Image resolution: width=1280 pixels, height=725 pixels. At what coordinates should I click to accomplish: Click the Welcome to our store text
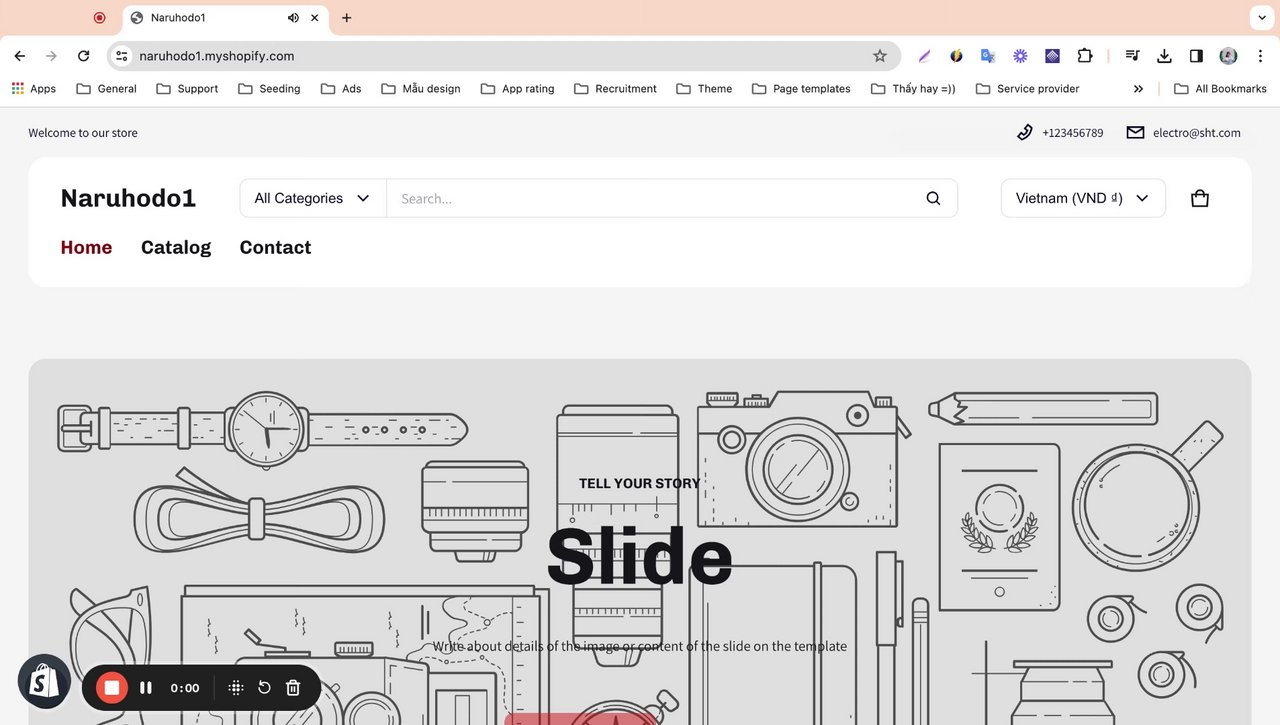point(83,132)
